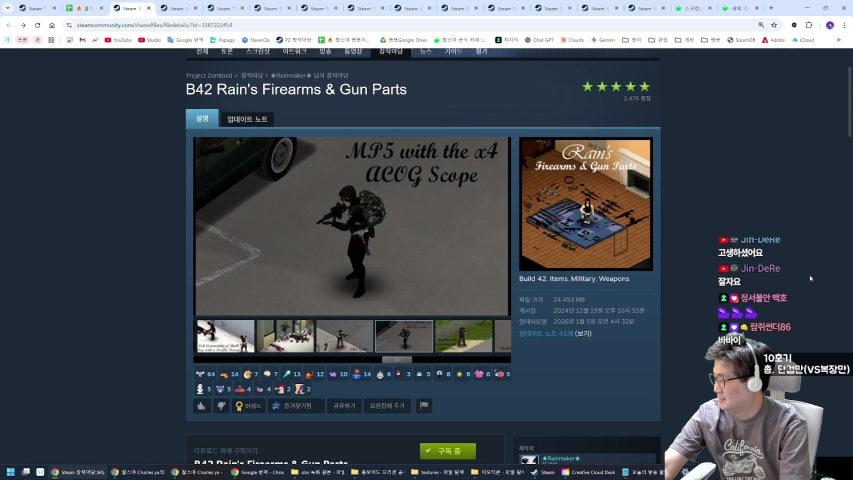This screenshot has width=853, height=480.
Task: Select the 설명 description tab
Action: tap(202, 119)
